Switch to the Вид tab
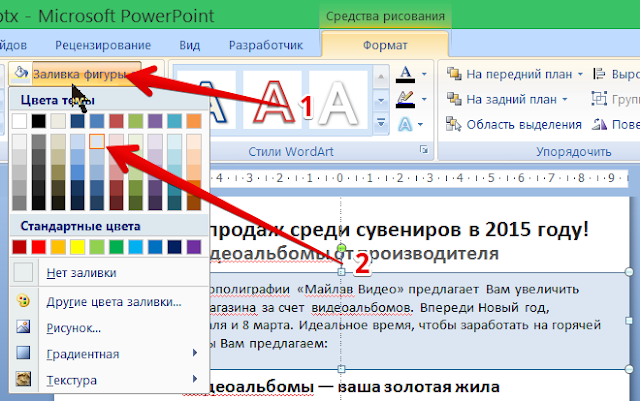Image resolution: width=640 pixels, height=401 pixels. tap(189, 45)
